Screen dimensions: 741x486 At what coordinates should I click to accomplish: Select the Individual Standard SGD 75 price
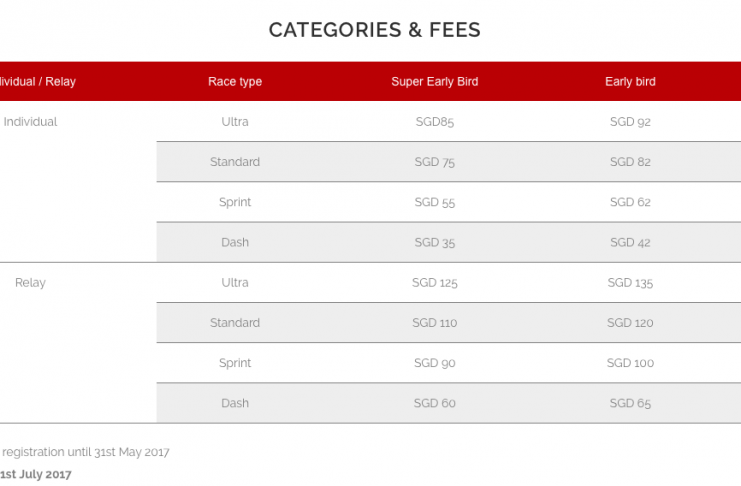[x=435, y=162]
